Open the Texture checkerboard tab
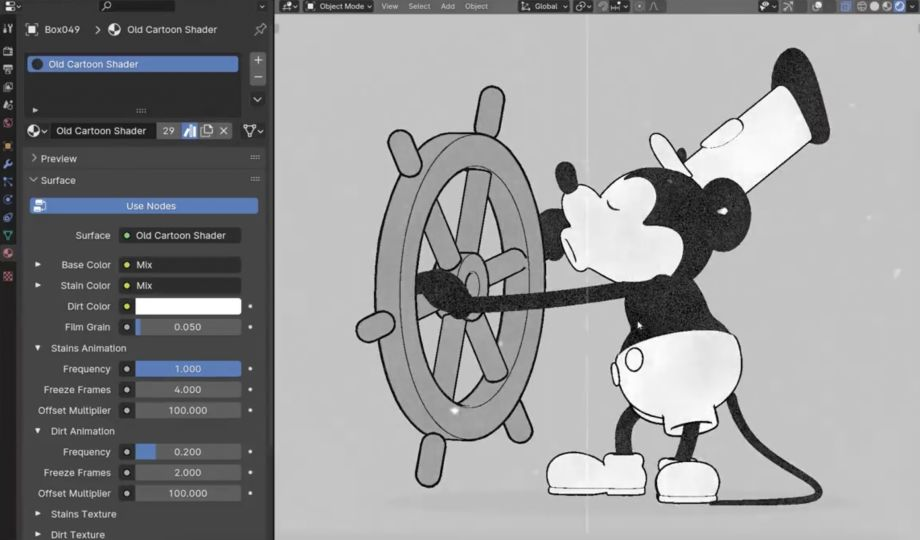Screen dimensions: 920x540 tap(8, 276)
